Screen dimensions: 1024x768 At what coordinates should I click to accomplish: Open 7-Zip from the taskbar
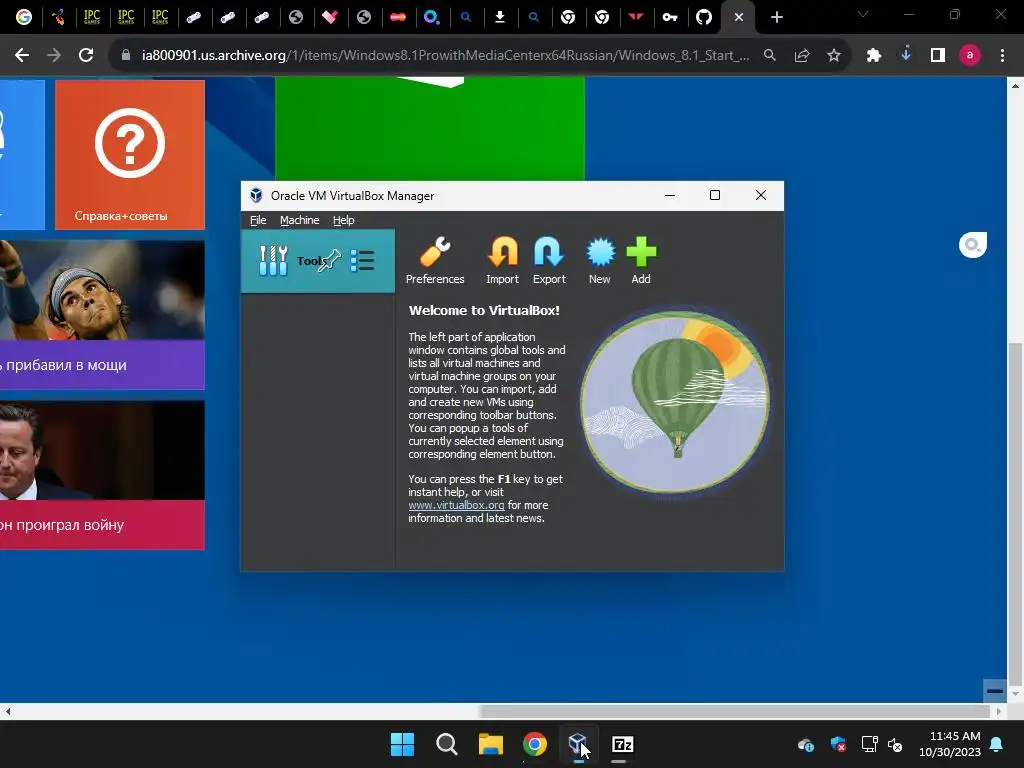pos(622,744)
